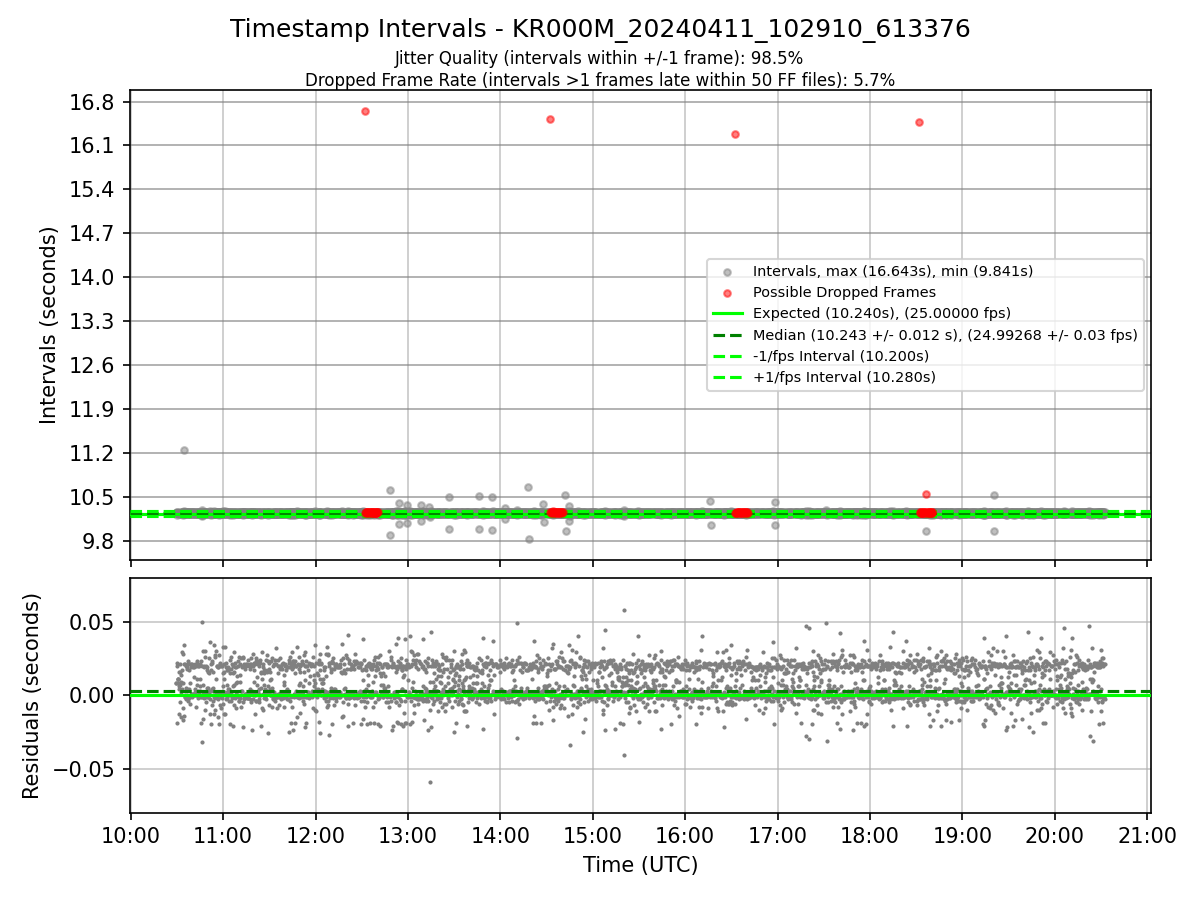
Task: Click the 10:00 time tick label
Action: click(x=130, y=834)
